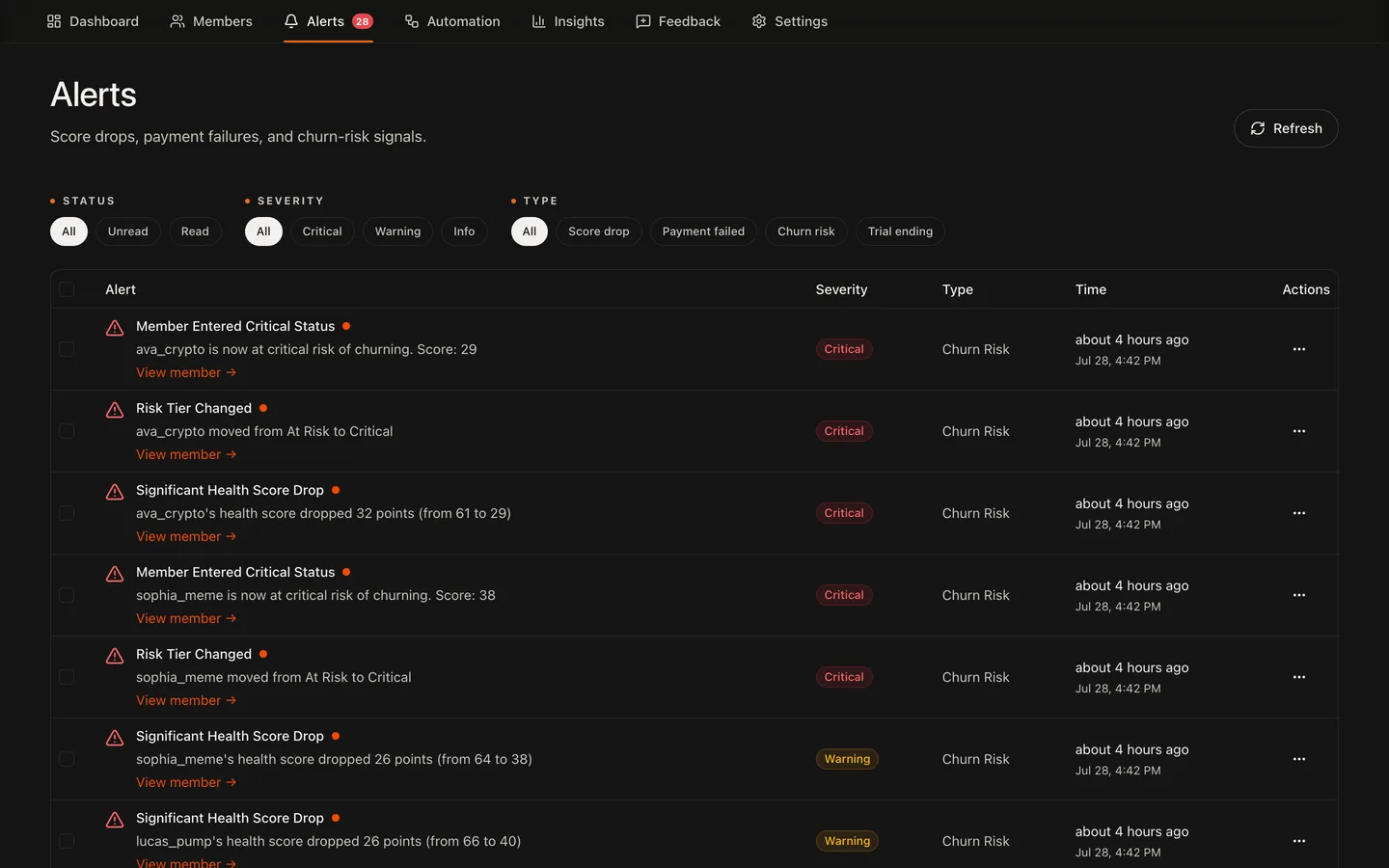
Task: Refresh the alerts list
Action: pyautogui.click(x=1286, y=128)
